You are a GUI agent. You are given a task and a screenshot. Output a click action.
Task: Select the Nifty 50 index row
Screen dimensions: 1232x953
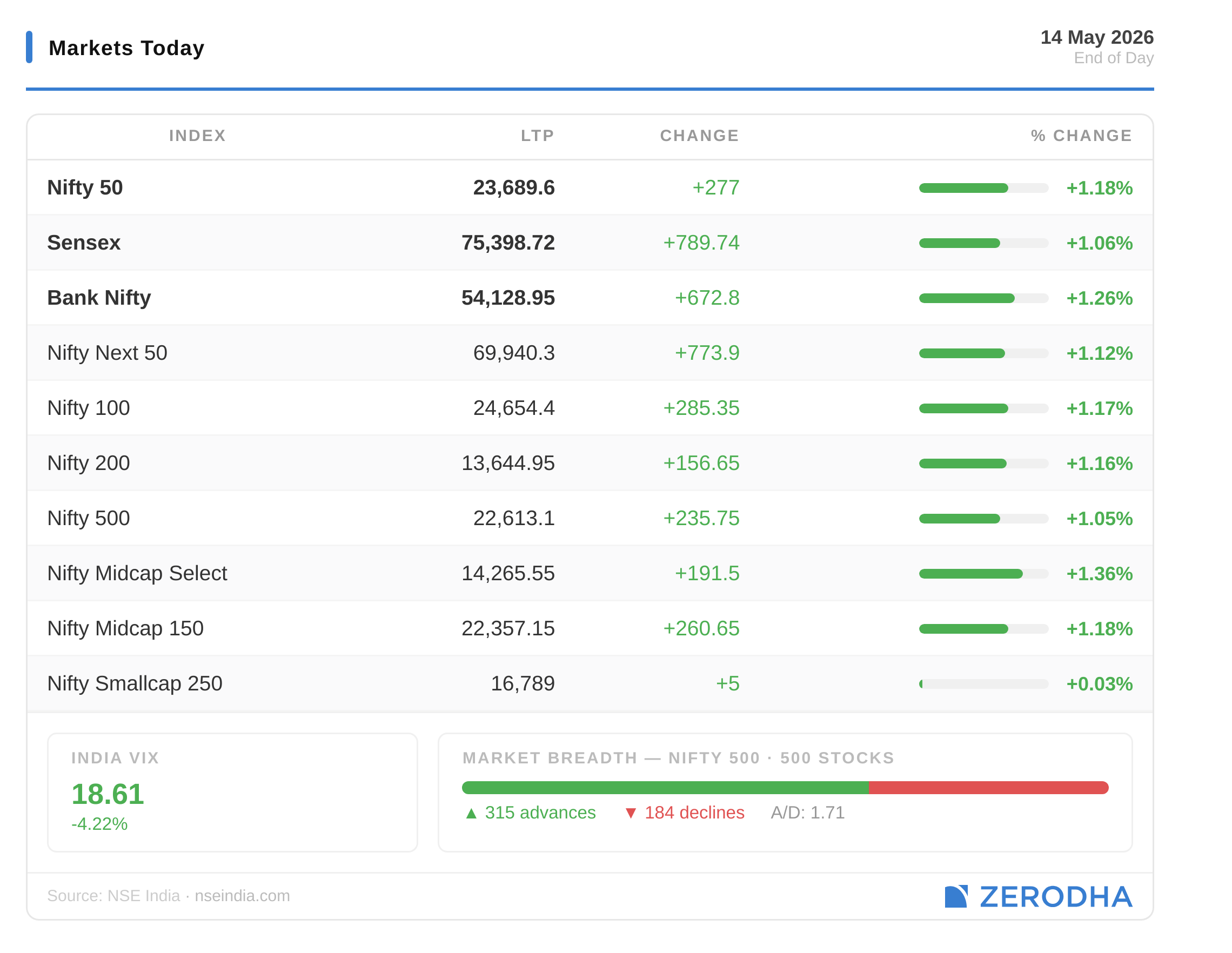coord(590,188)
